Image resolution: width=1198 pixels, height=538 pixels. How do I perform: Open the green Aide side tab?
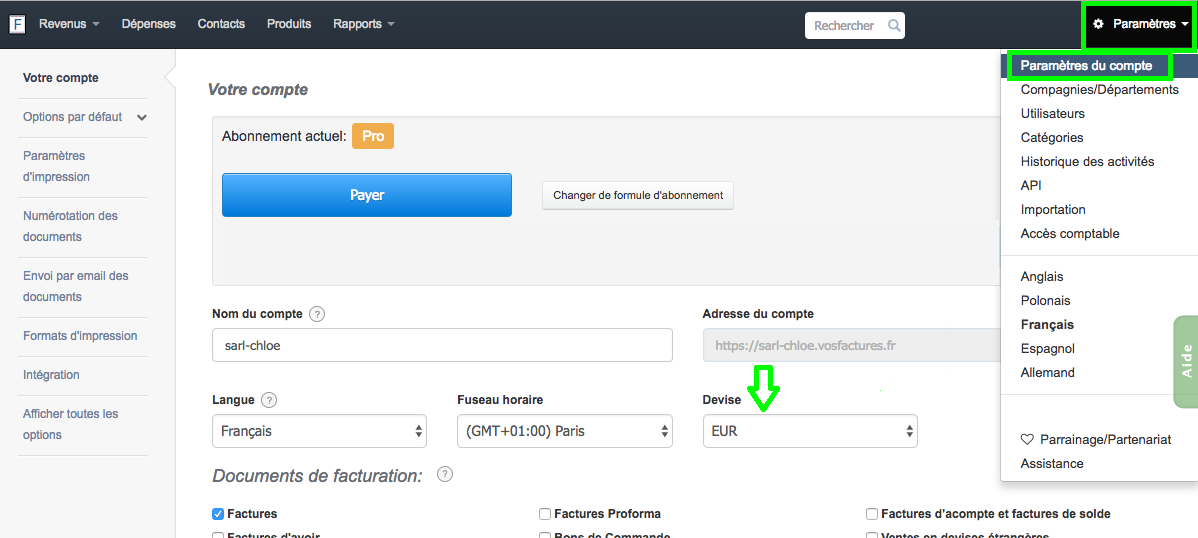point(1186,361)
